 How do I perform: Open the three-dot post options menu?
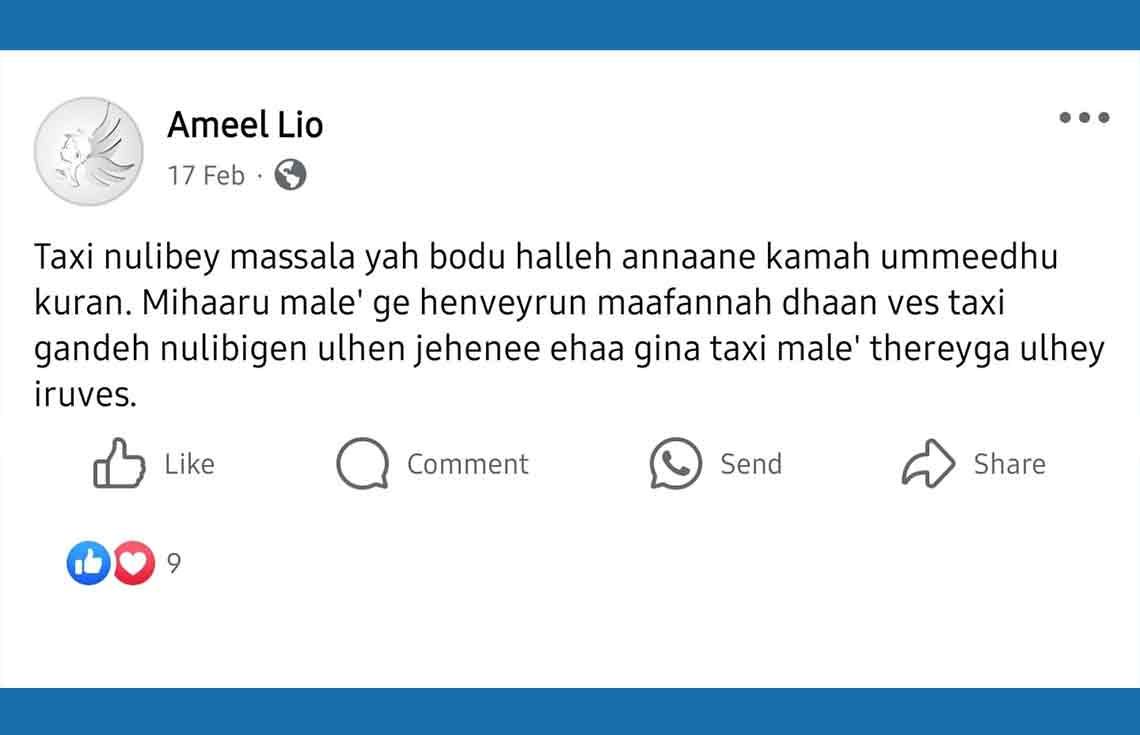point(1084,118)
